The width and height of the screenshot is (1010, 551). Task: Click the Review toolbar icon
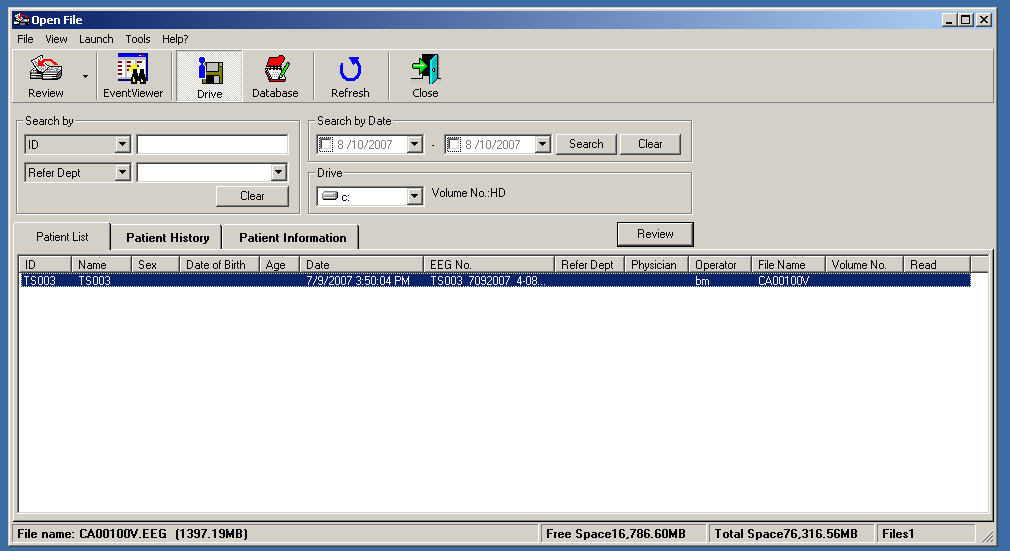pyautogui.click(x=45, y=71)
